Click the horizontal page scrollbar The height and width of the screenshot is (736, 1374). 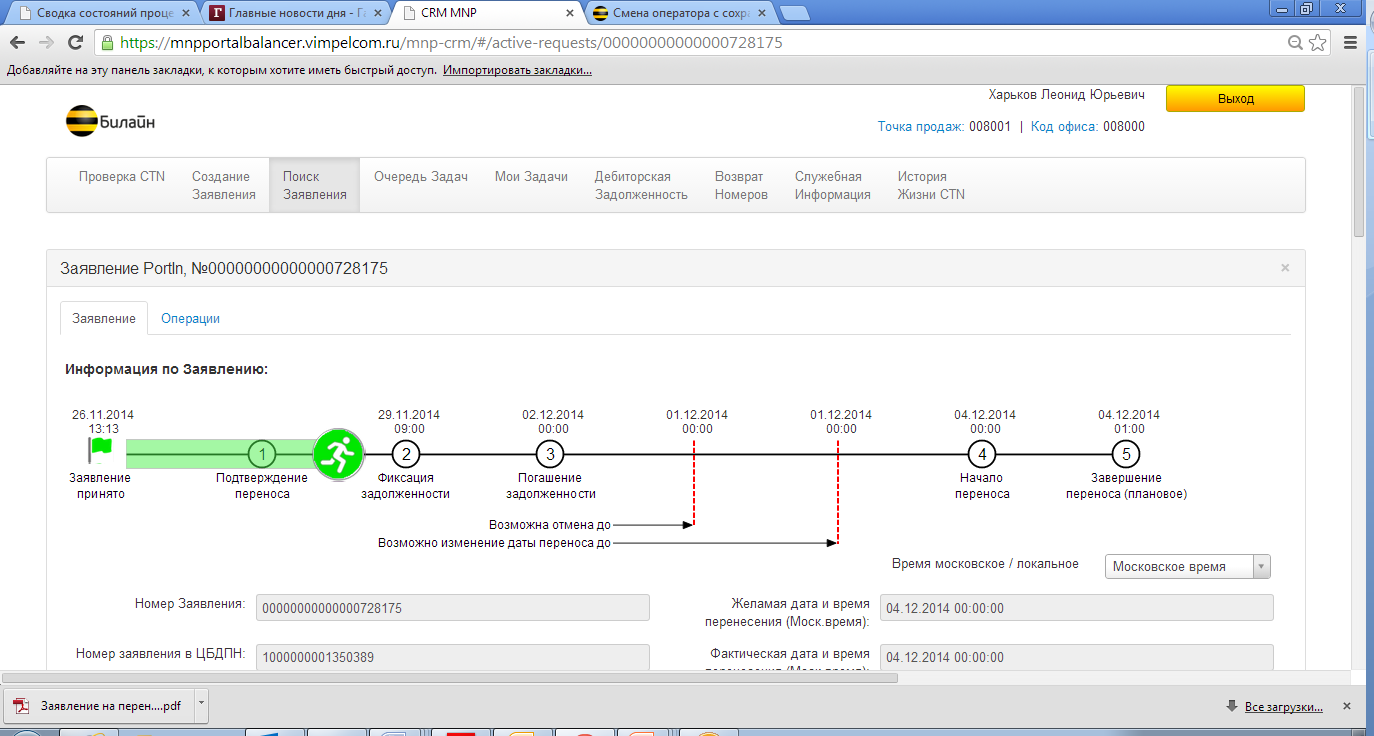pyautogui.click(x=450, y=677)
